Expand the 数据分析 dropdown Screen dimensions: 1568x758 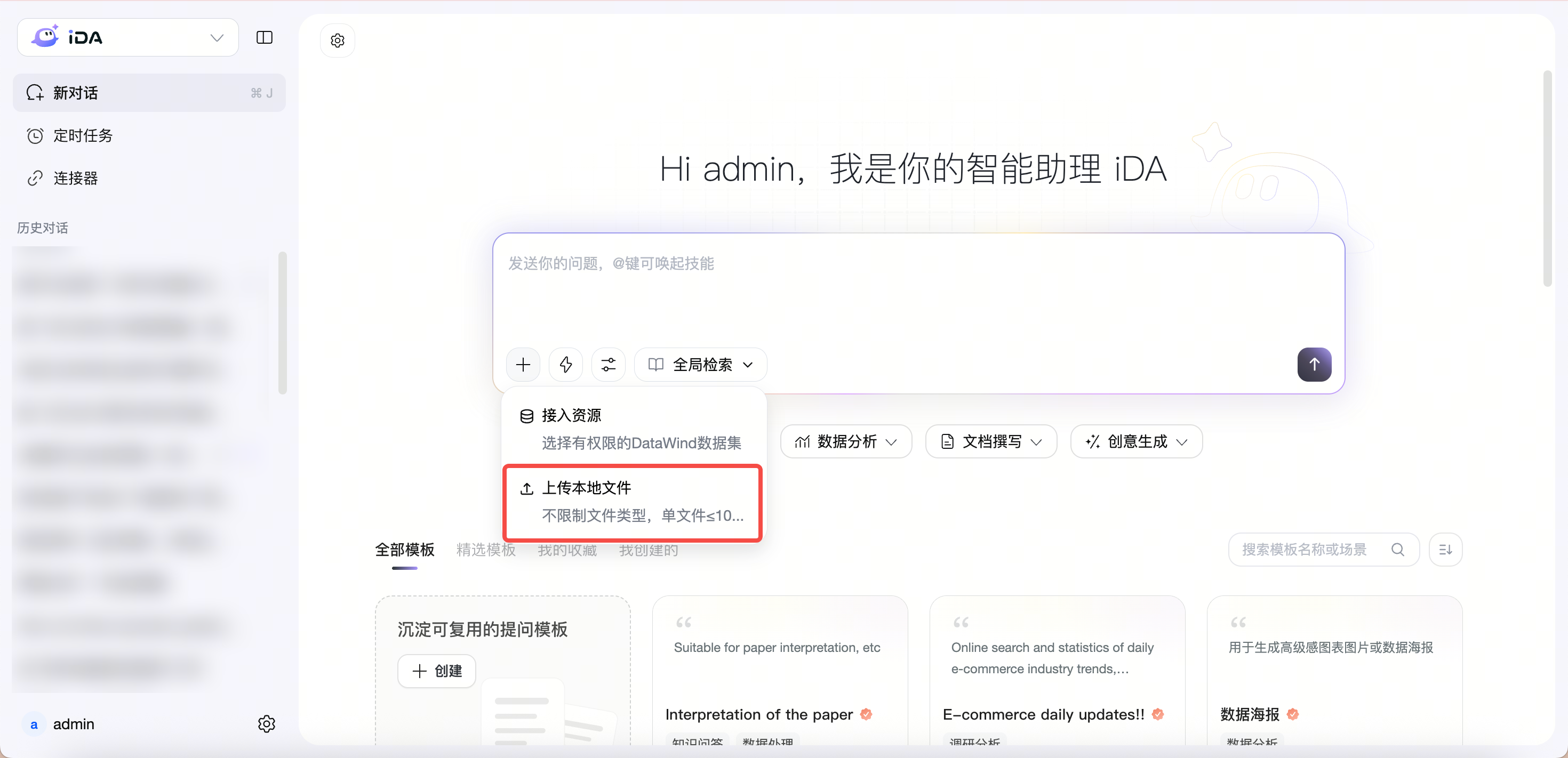coord(845,441)
